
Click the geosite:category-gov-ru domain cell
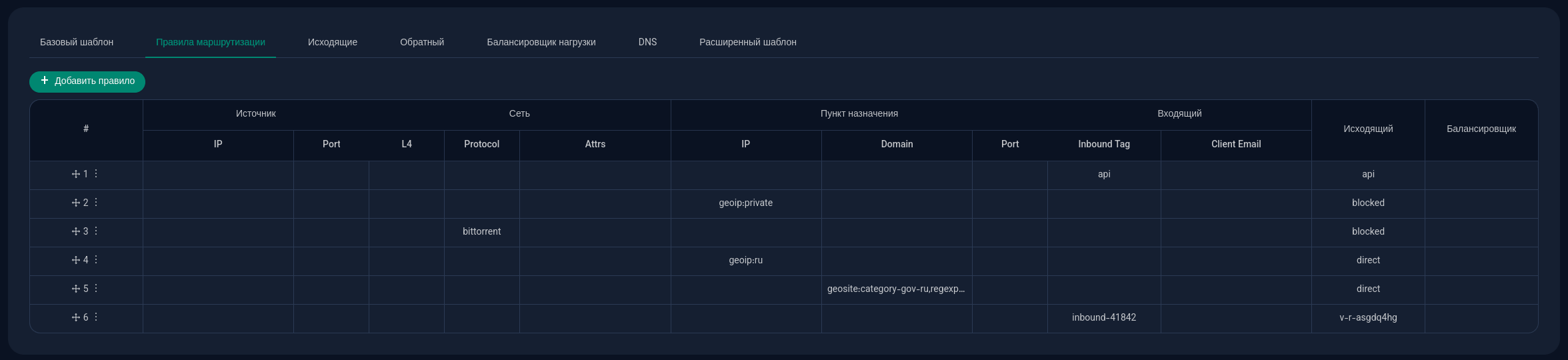coord(896,289)
